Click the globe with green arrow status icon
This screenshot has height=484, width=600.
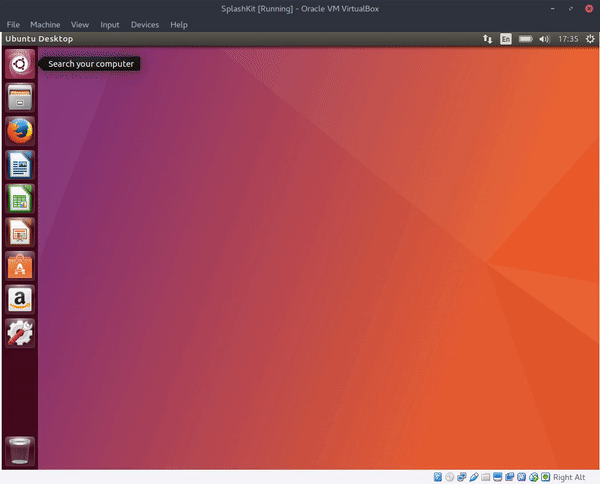point(533,477)
